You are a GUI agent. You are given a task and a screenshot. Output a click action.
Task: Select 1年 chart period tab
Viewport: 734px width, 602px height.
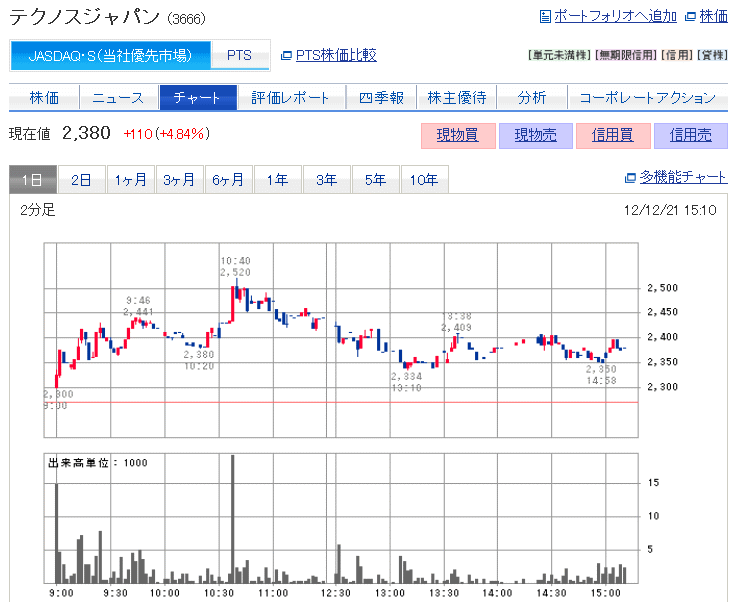click(x=278, y=179)
